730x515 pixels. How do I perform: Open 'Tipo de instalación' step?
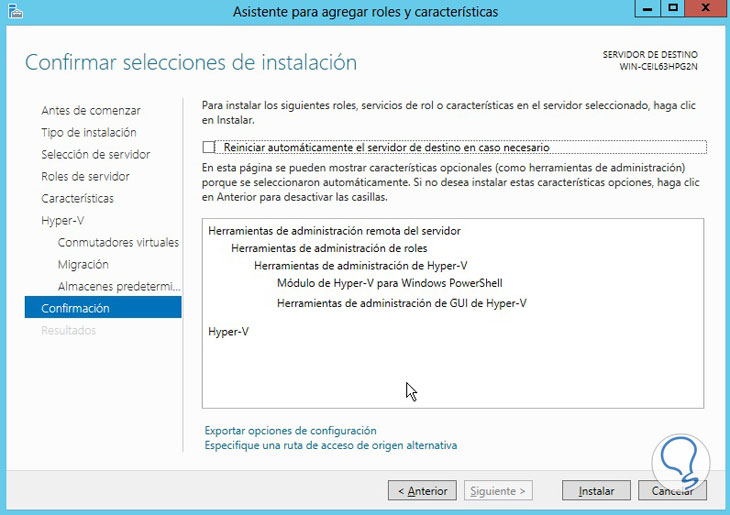[88, 132]
